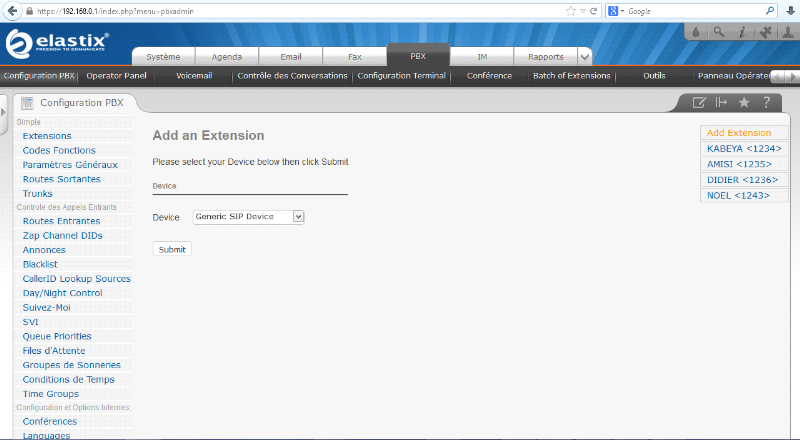This screenshot has width=800, height=440.
Task: Open the Agenda tab
Action: 227,57
